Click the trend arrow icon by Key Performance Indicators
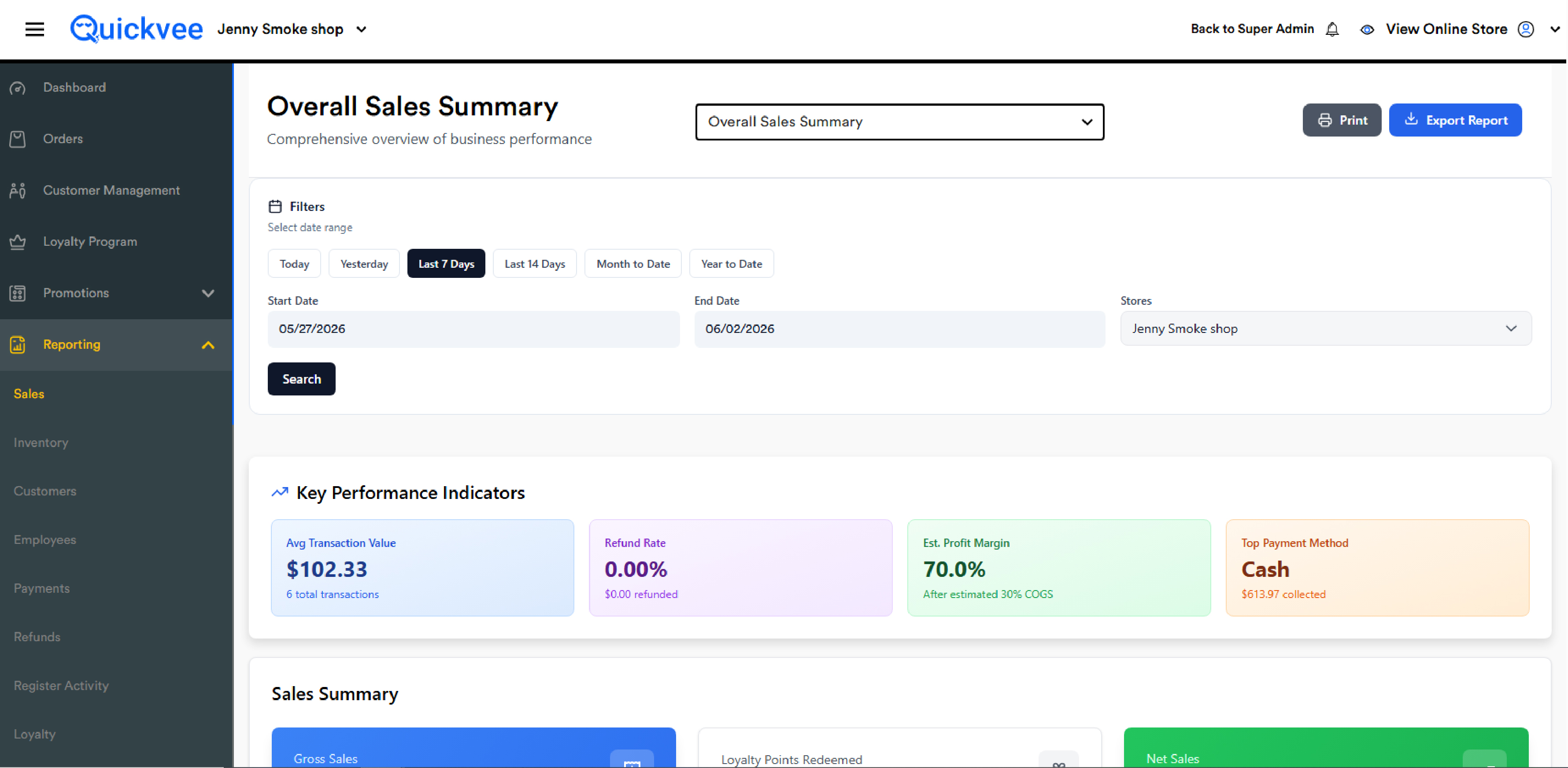The width and height of the screenshot is (1568, 768). pyautogui.click(x=279, y=492)
